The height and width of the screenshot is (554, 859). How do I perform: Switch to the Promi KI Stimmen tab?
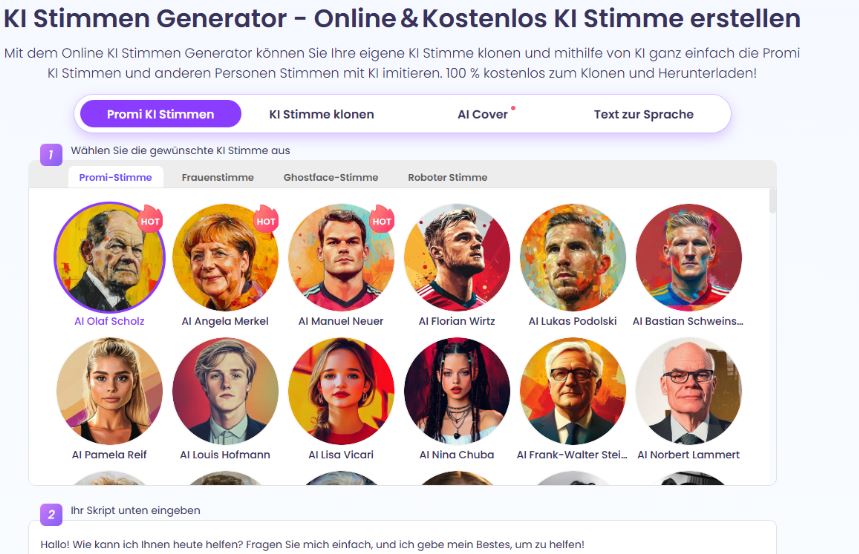pyautogui.click(x=160, y=114)
